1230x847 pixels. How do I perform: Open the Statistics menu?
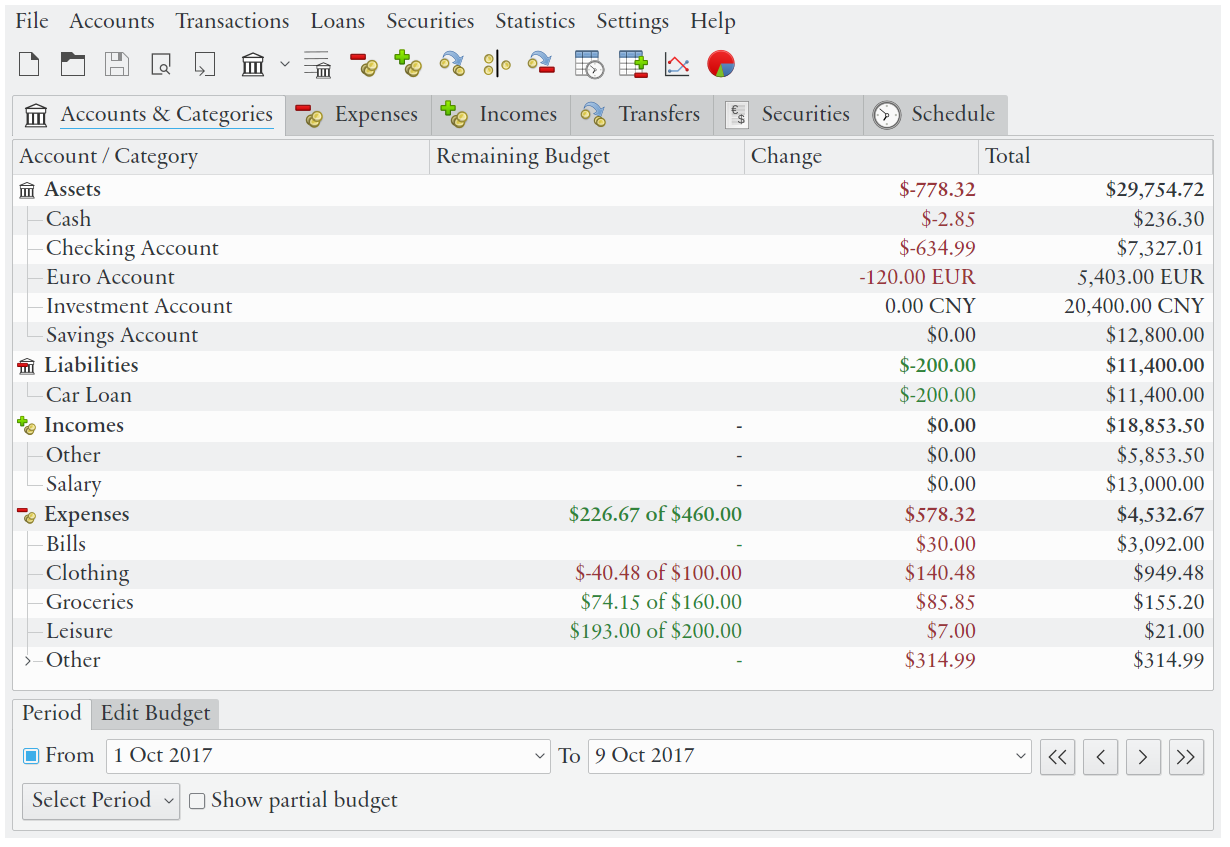[x=535, y=21]
